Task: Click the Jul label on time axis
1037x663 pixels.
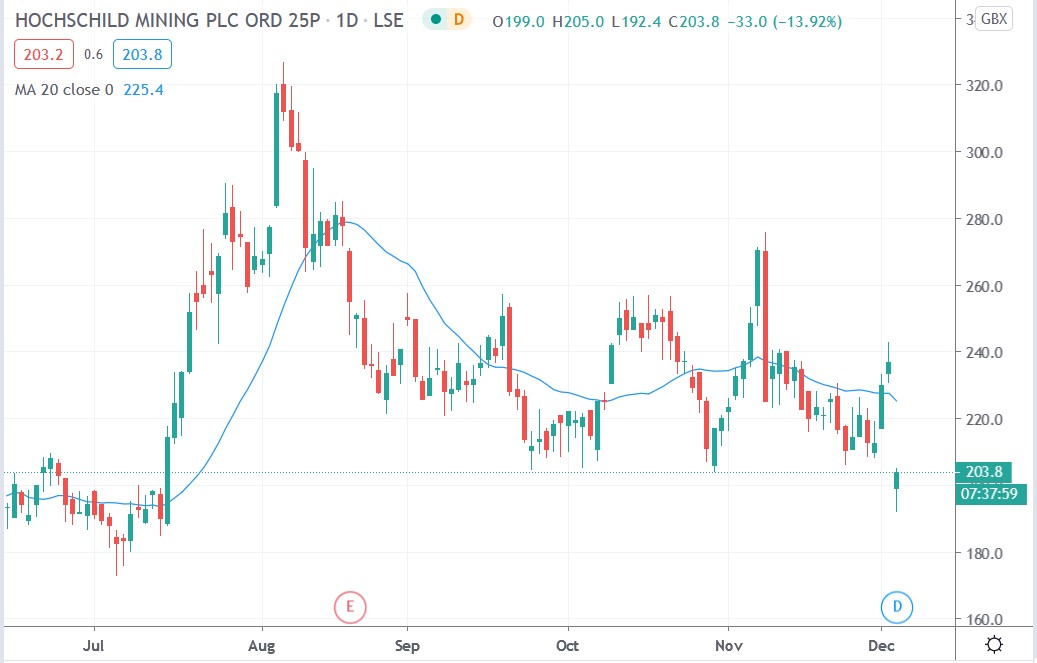Action: (93, 646)
